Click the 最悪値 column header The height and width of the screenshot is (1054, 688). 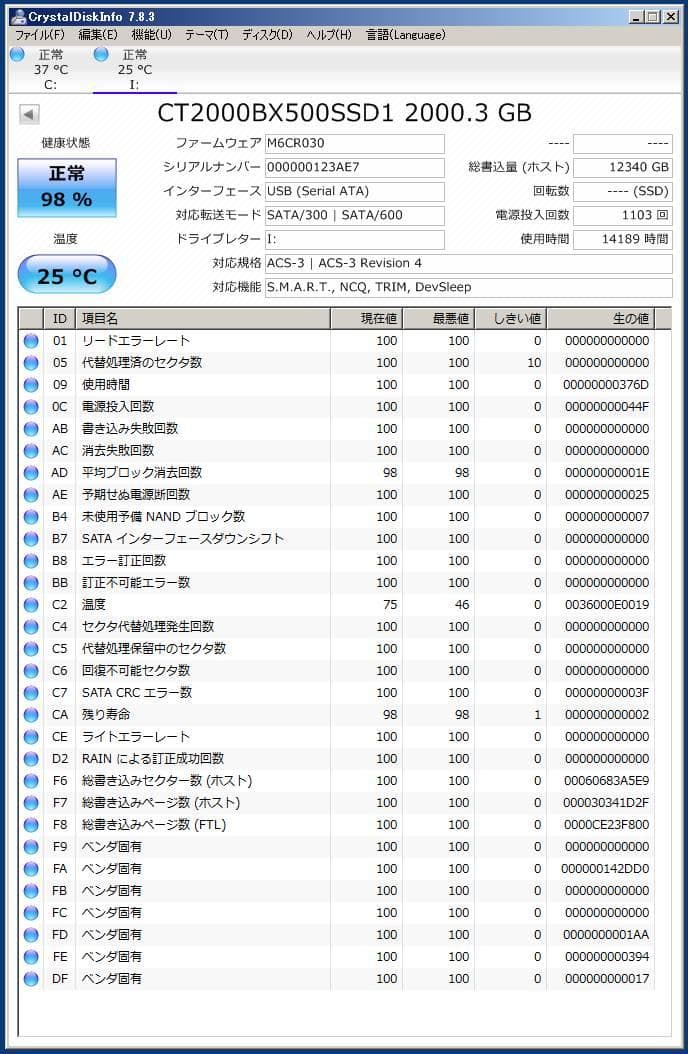click(x=438, y=319)
